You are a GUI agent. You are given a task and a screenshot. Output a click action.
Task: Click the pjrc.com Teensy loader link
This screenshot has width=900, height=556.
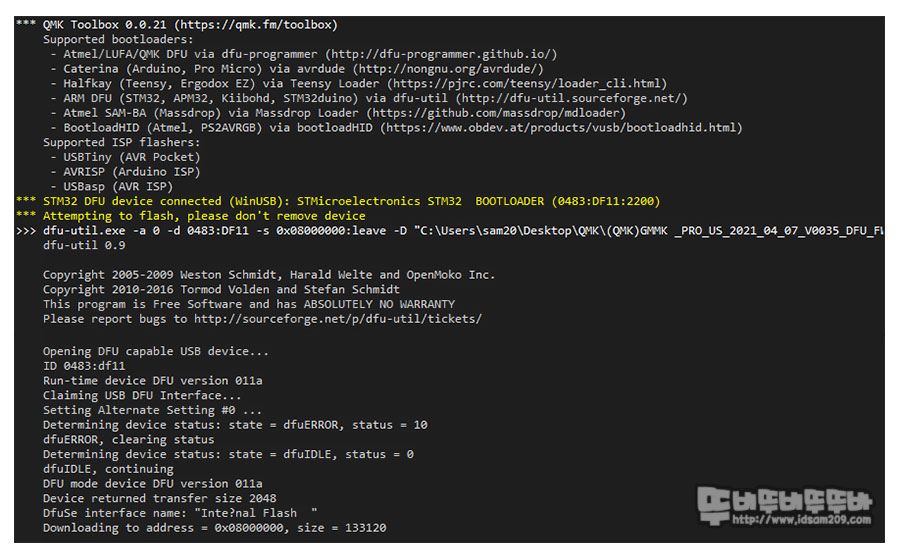coord(527,84)
